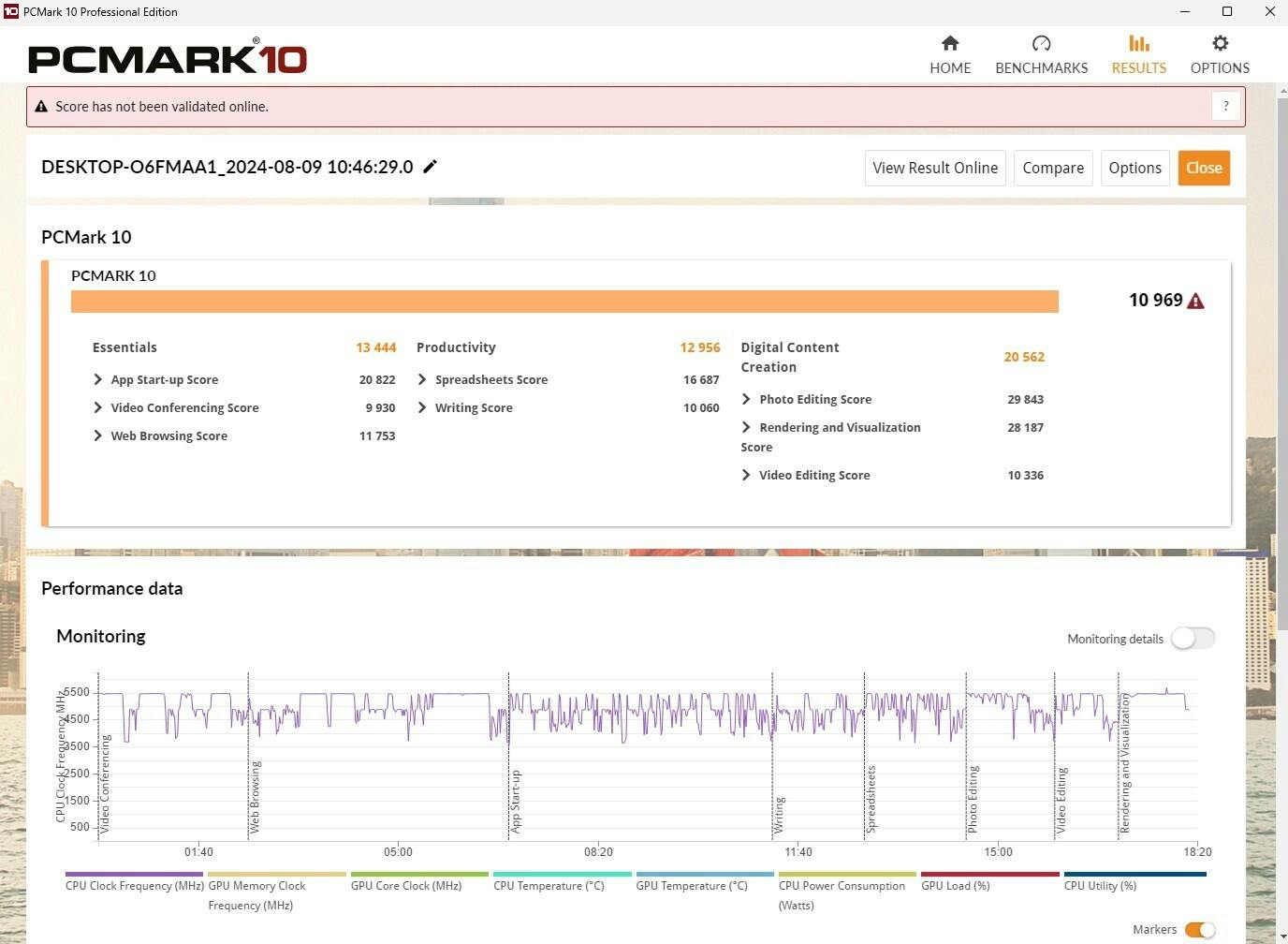
Task: Click View Result Online button
Action: pyautogui.click(x=935, y=168)
